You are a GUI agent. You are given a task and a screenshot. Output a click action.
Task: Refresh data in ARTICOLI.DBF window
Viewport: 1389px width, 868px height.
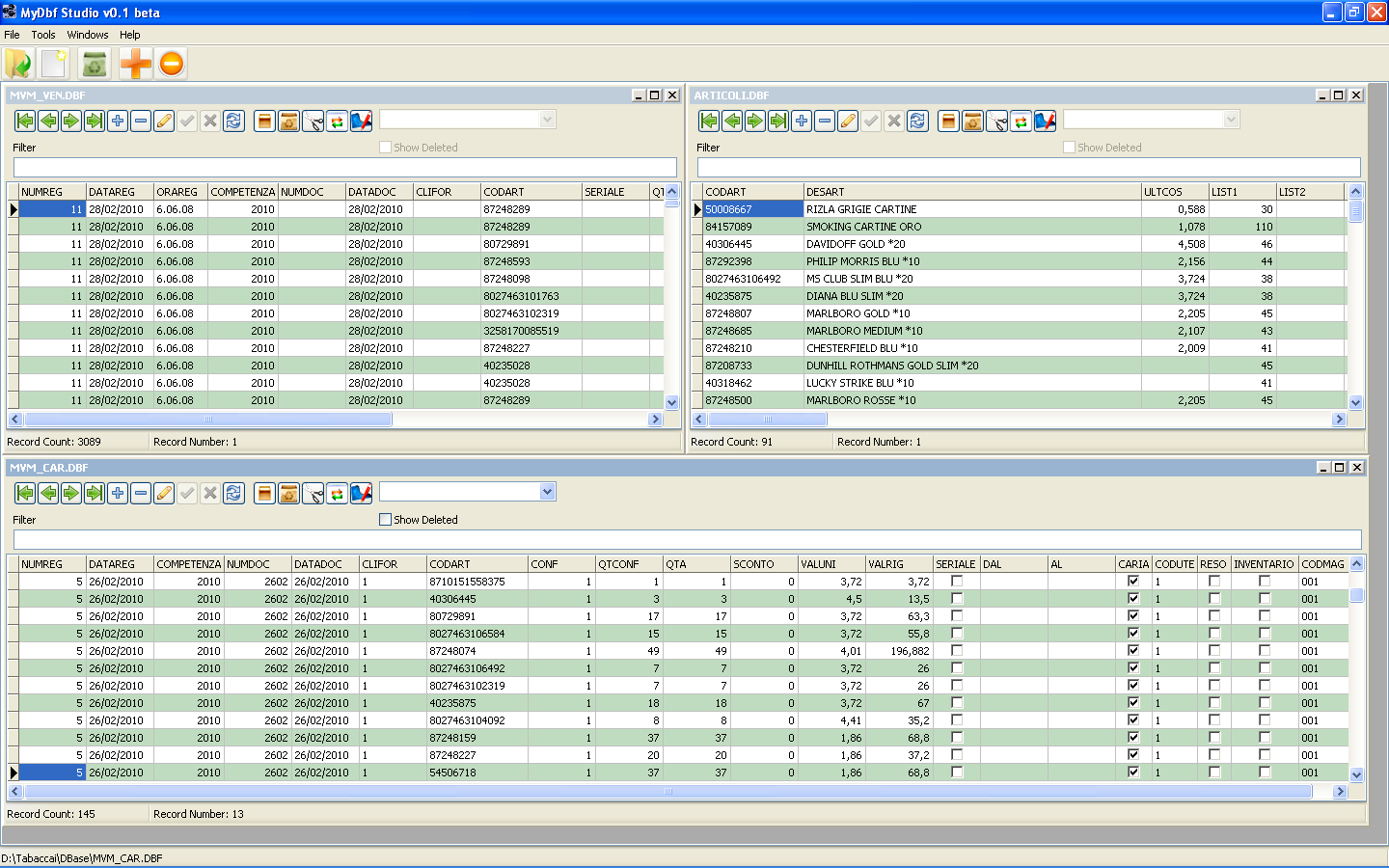pyautogui.click(x=917, y=121)
